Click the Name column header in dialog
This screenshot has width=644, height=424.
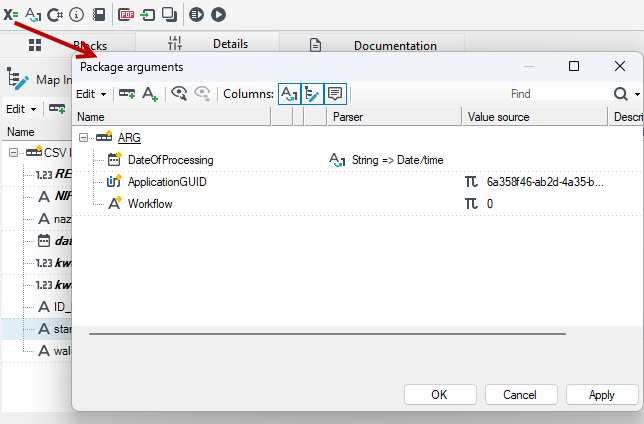click(x=172, y=117)
